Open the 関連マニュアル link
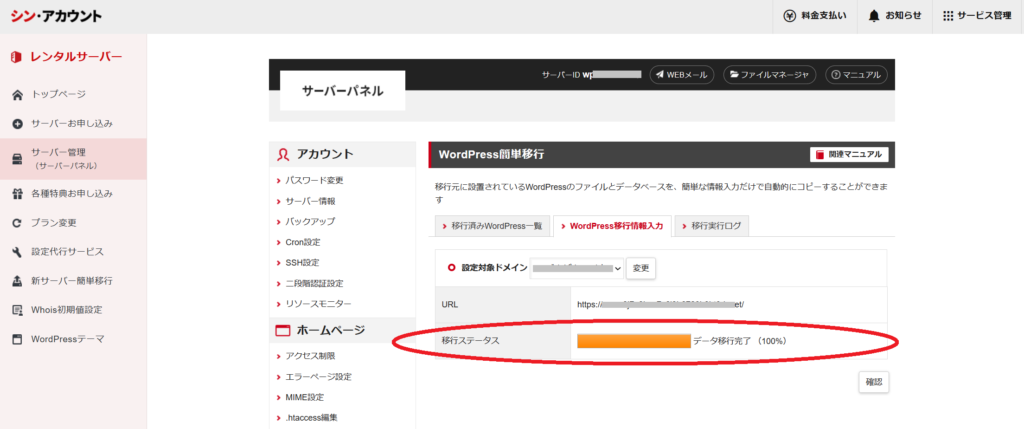The width and height of the screenshot is (1024, 429). coord(848,154)
